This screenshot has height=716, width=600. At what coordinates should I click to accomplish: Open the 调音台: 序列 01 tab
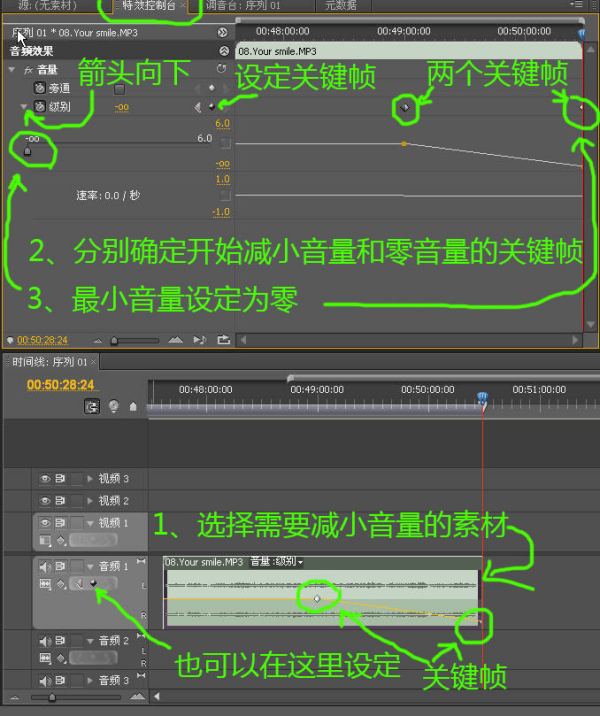[242, 5]
